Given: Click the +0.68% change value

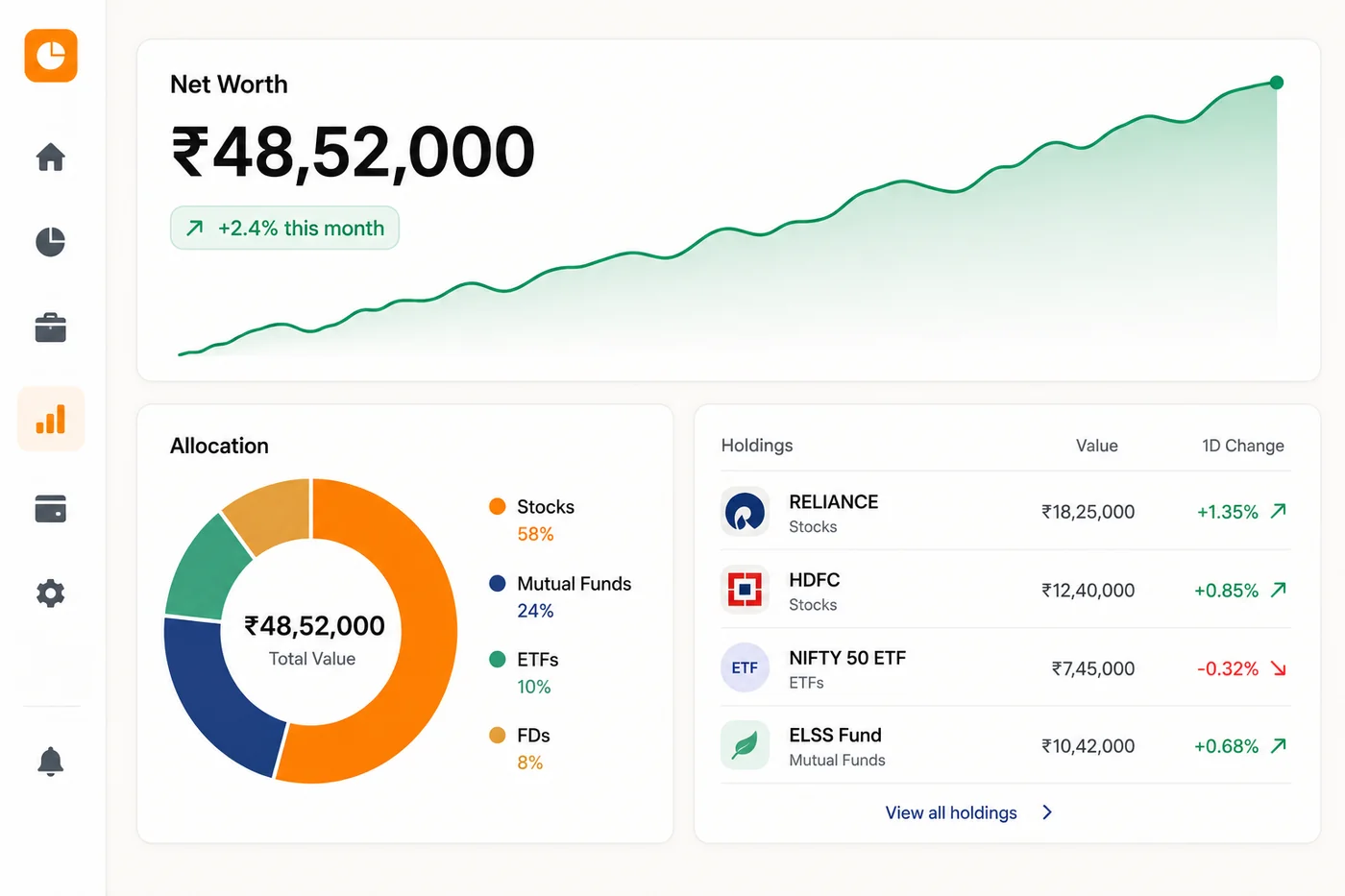Looking at the screenshot, I should pyautogui.click(x=1226, y=746).
